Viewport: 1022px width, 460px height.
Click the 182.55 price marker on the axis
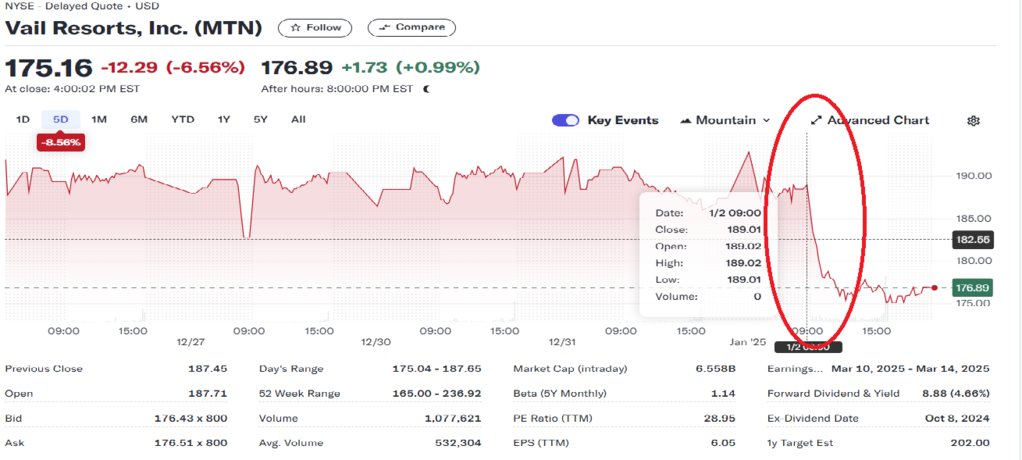click(972, 239)
